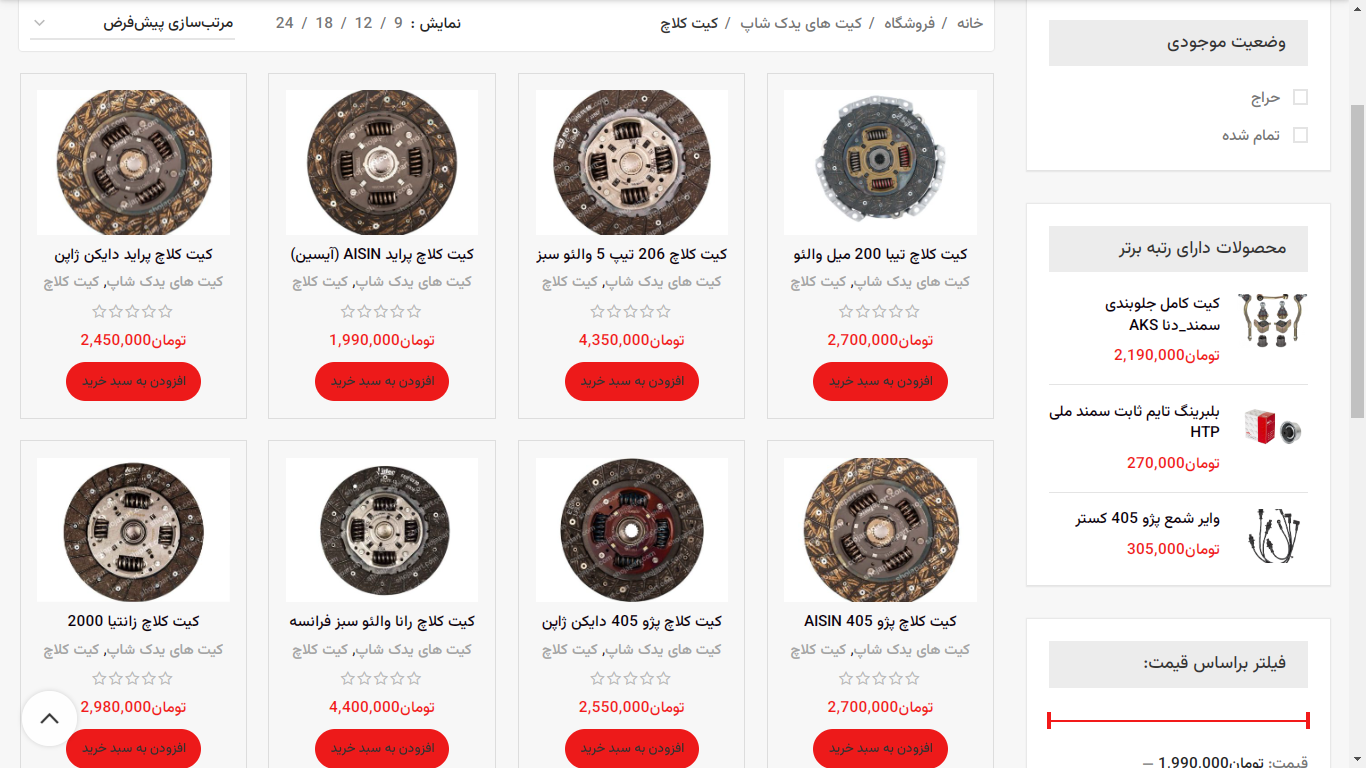Viewport: 1366px width, 768px height.
Task: Click the left handle of price slider
Action: click(x=1049, y=720)
